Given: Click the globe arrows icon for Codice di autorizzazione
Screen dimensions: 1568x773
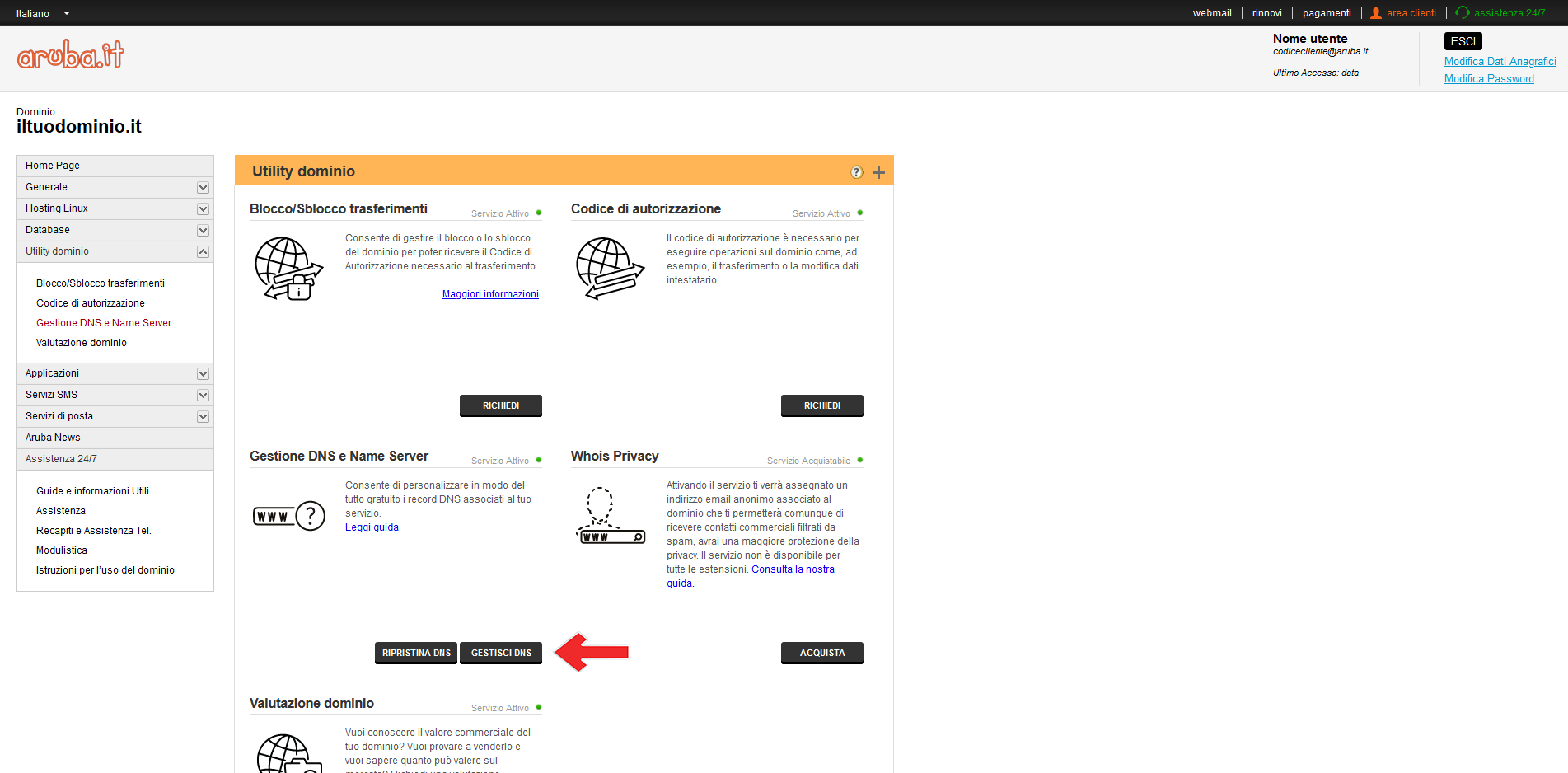Looking at the screenshot, I should [610, 269].
